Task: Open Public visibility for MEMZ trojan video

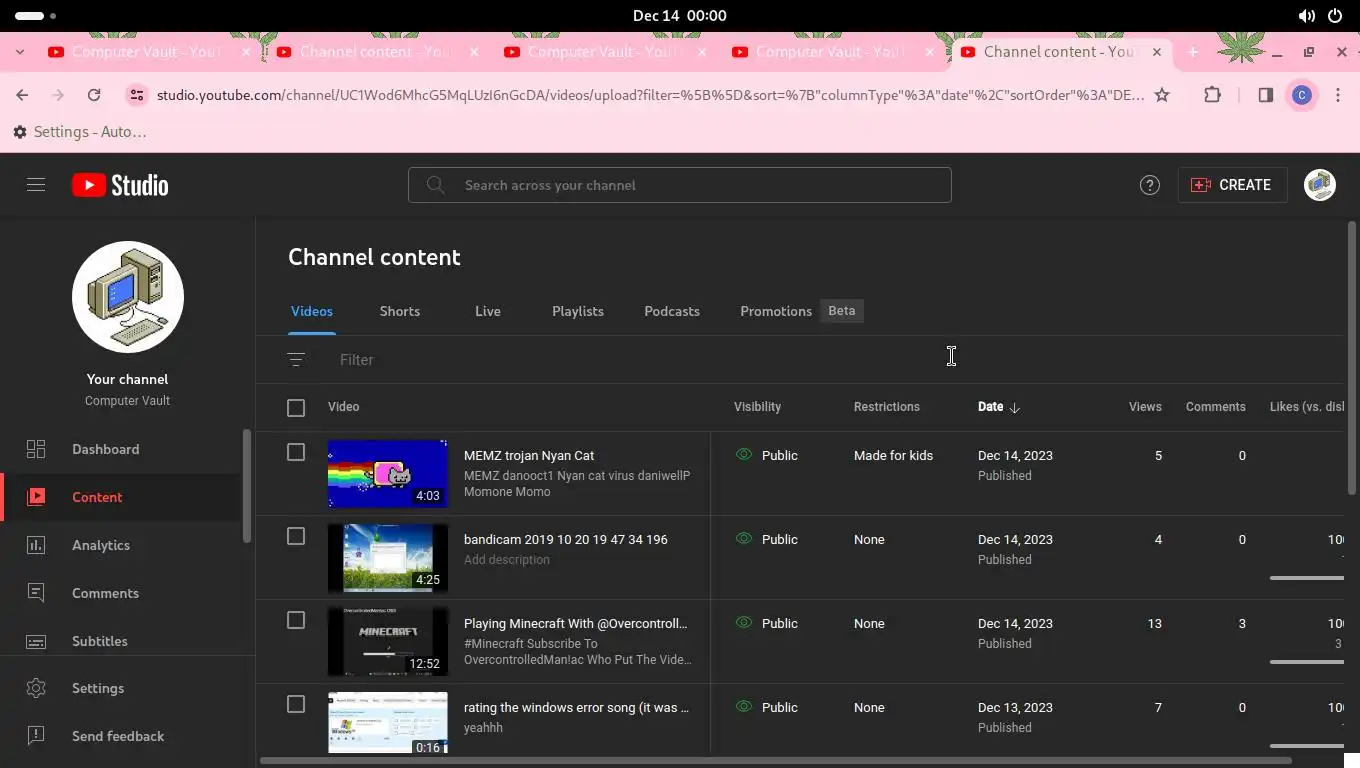Action: coord(780,455)
